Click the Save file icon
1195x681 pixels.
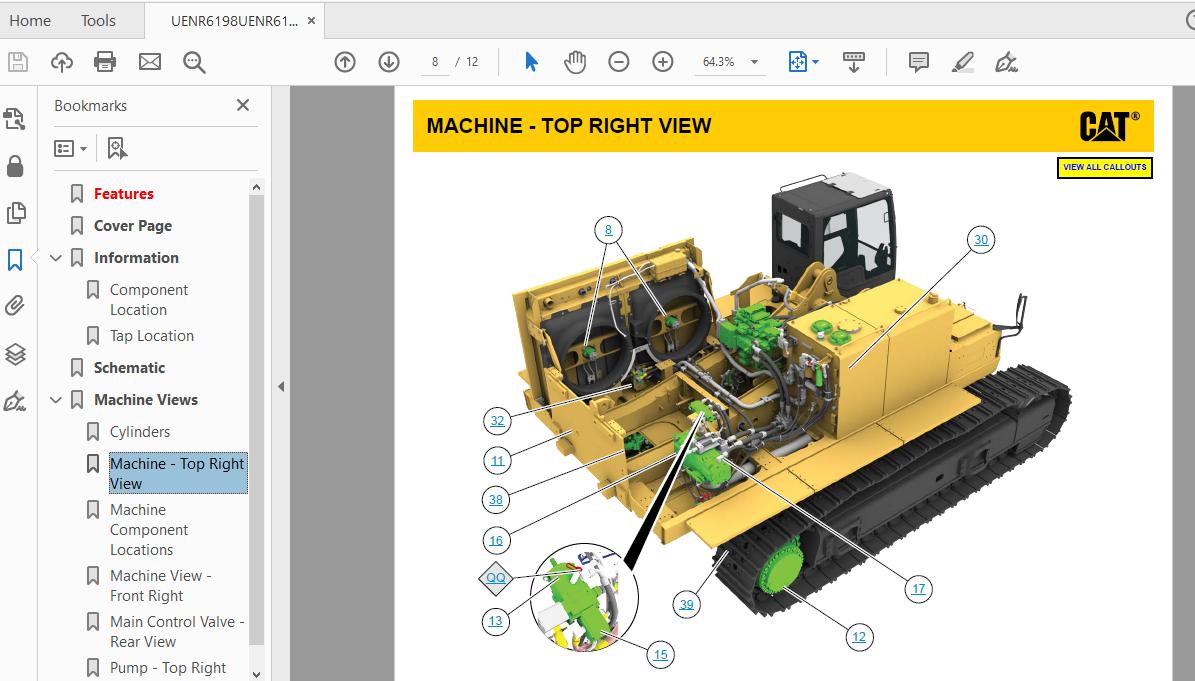[x=18, y=62]
